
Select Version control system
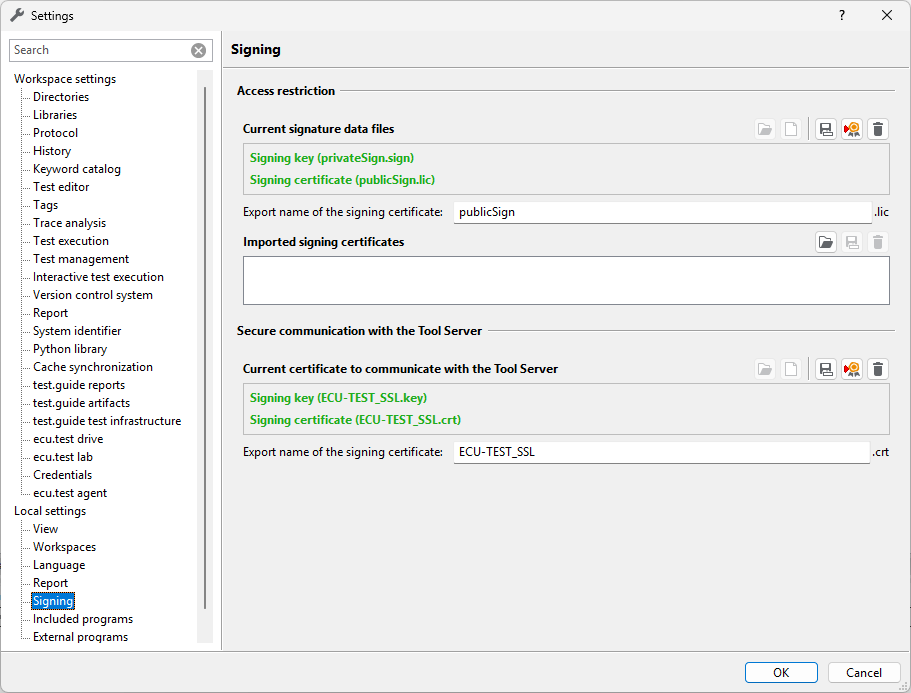[x=93, y=295]
